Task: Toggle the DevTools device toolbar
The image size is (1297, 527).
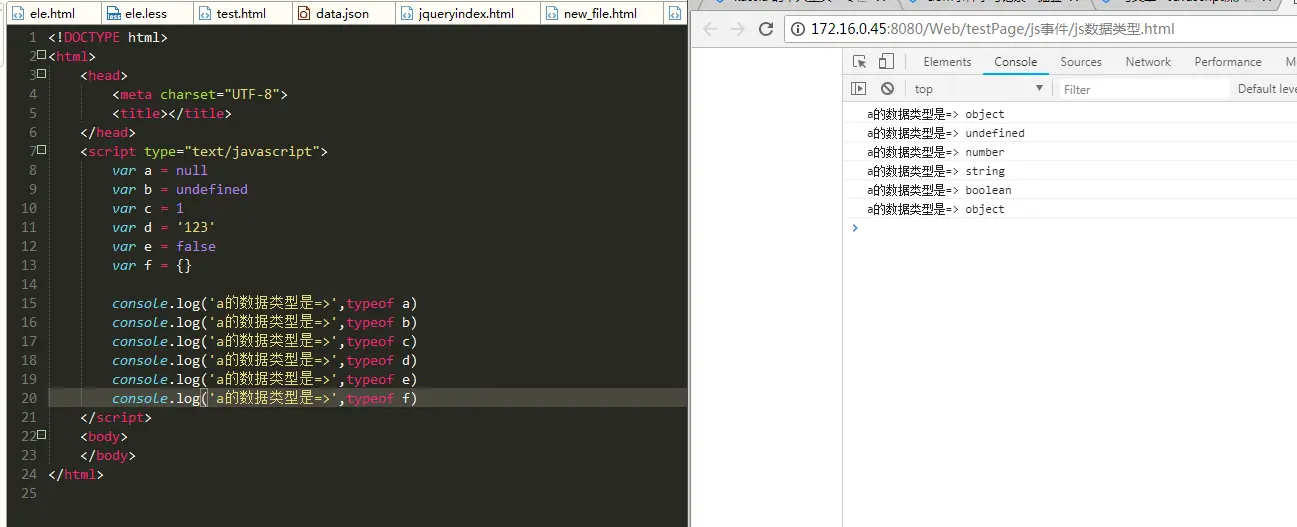Action: click(x=885, y=62)
